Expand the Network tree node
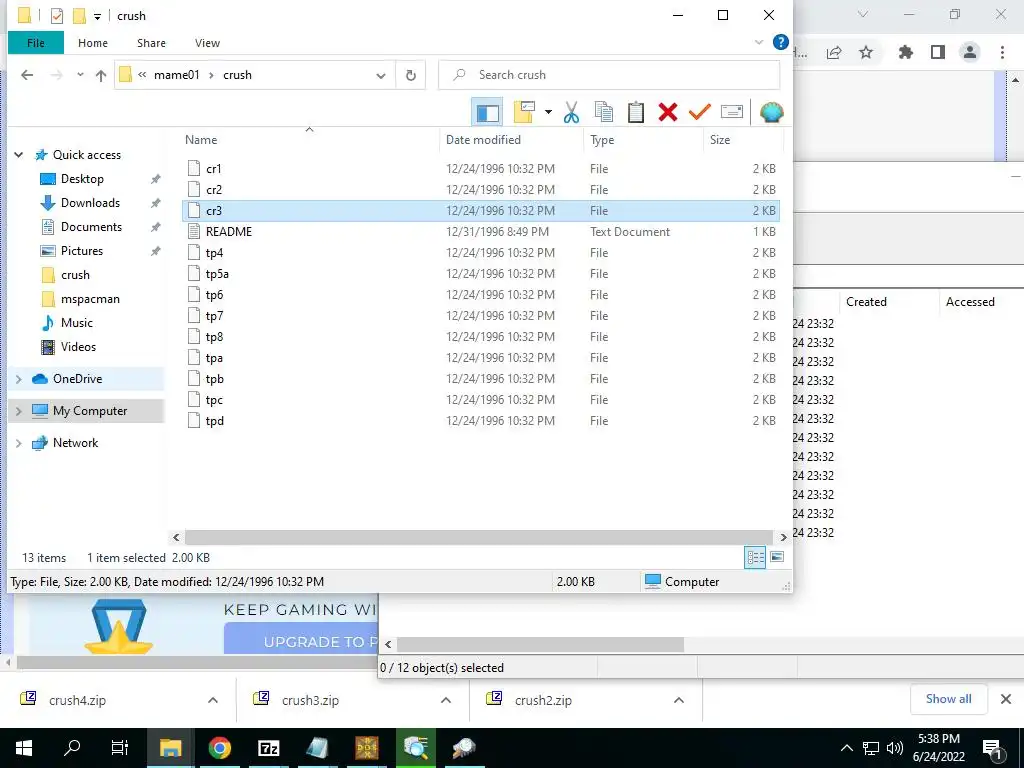Image resolution: width=1024 pixels, height=768 pixels. click(x=19, y=443)
